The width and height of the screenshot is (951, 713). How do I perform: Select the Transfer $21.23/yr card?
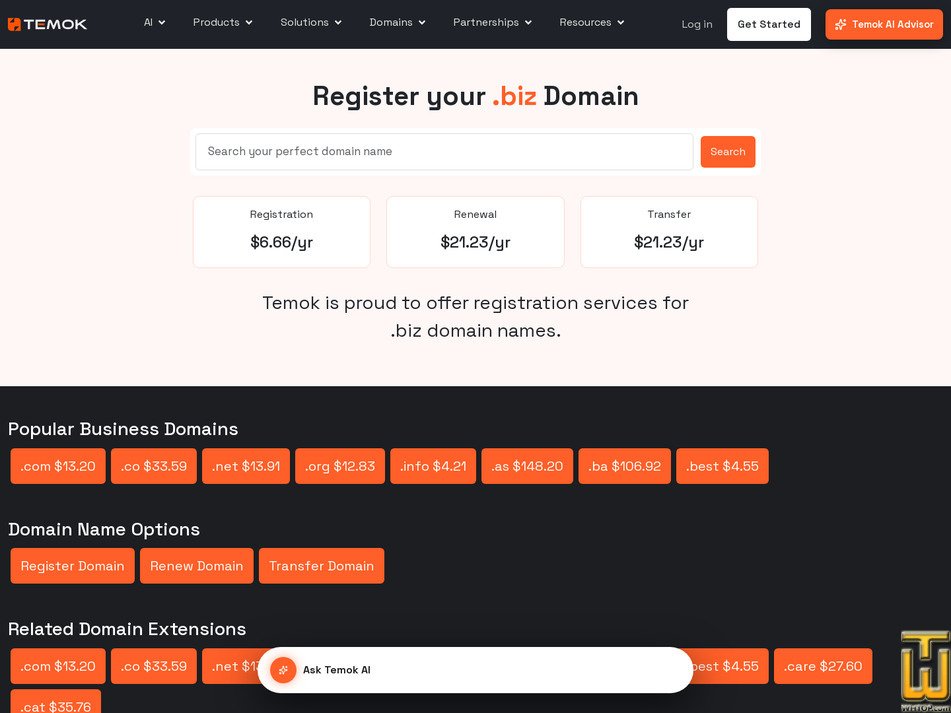pos(669,232)
